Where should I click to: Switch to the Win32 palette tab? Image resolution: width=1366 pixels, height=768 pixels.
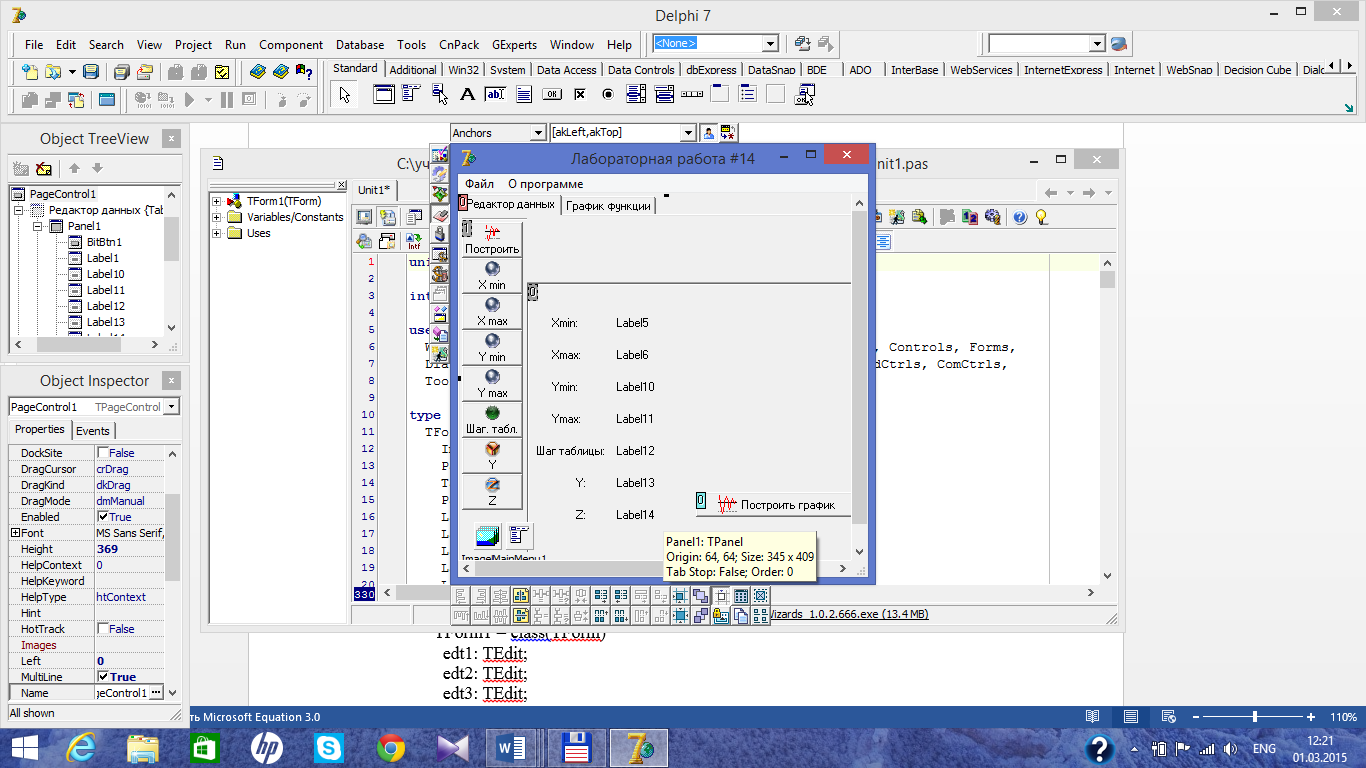point(464,70)
